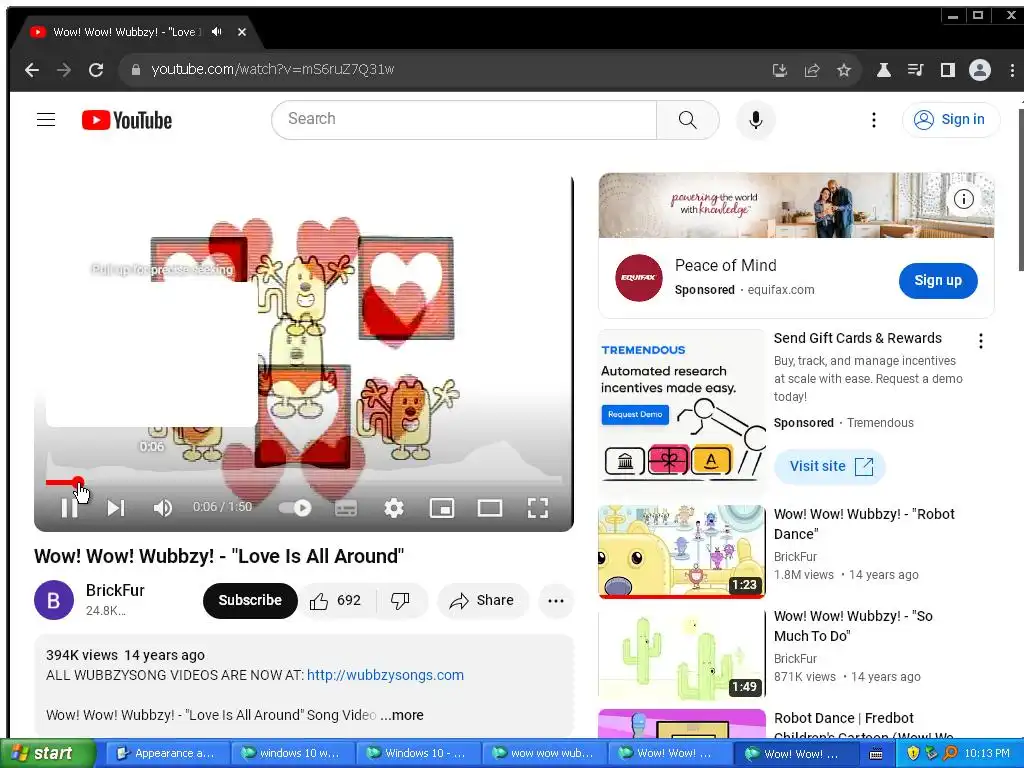
Task: Click the red video progress scrubber
Action: [x=78, y=483]
